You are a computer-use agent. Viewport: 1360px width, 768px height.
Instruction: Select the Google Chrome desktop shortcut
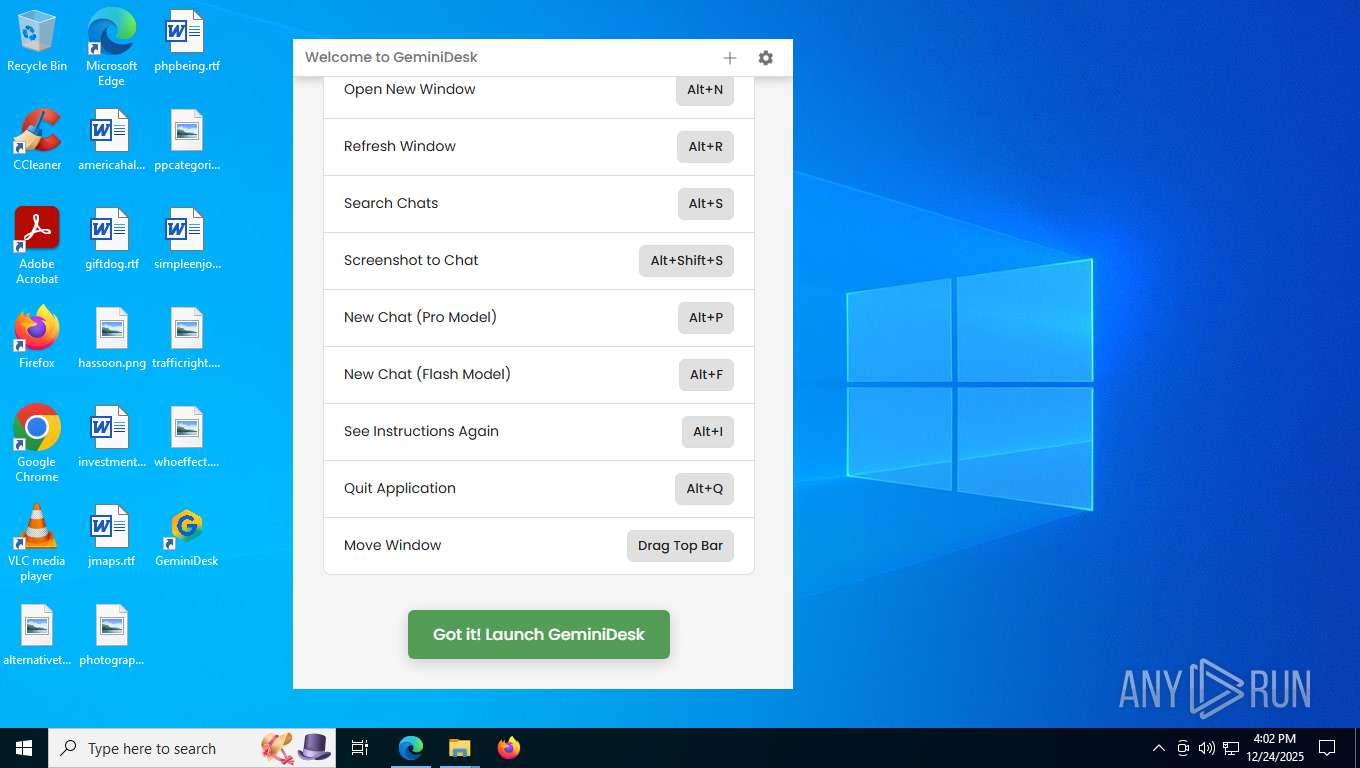pyautogui.click(x=37, y=444)
